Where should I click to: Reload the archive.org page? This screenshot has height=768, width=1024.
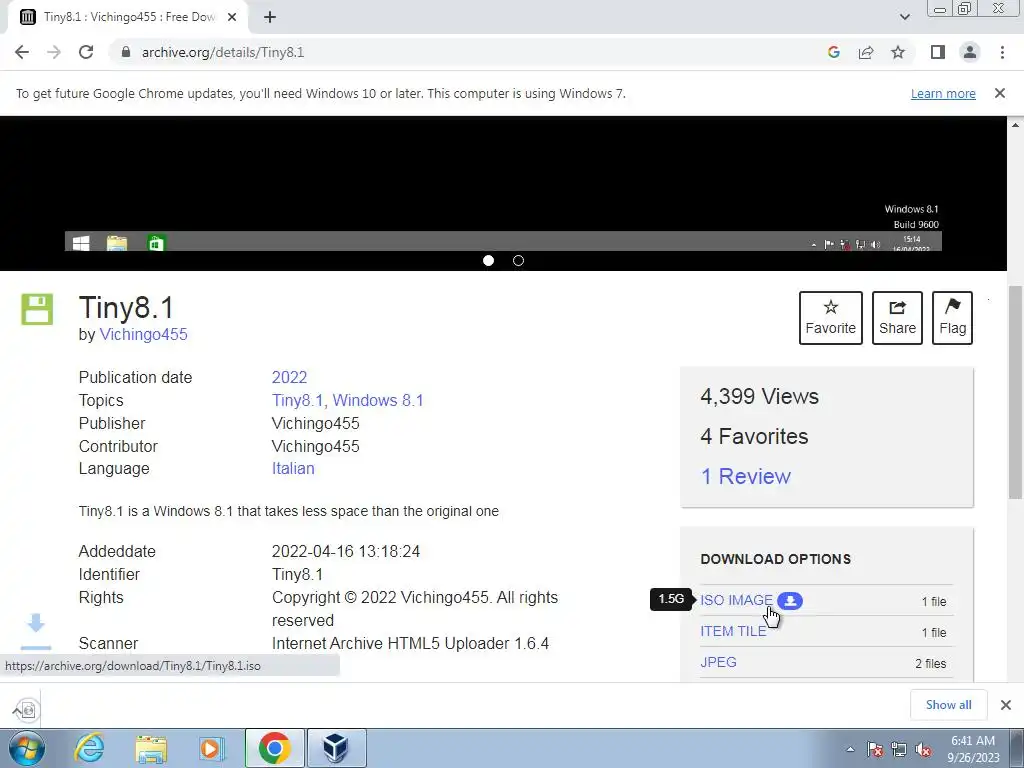[86, 52]
